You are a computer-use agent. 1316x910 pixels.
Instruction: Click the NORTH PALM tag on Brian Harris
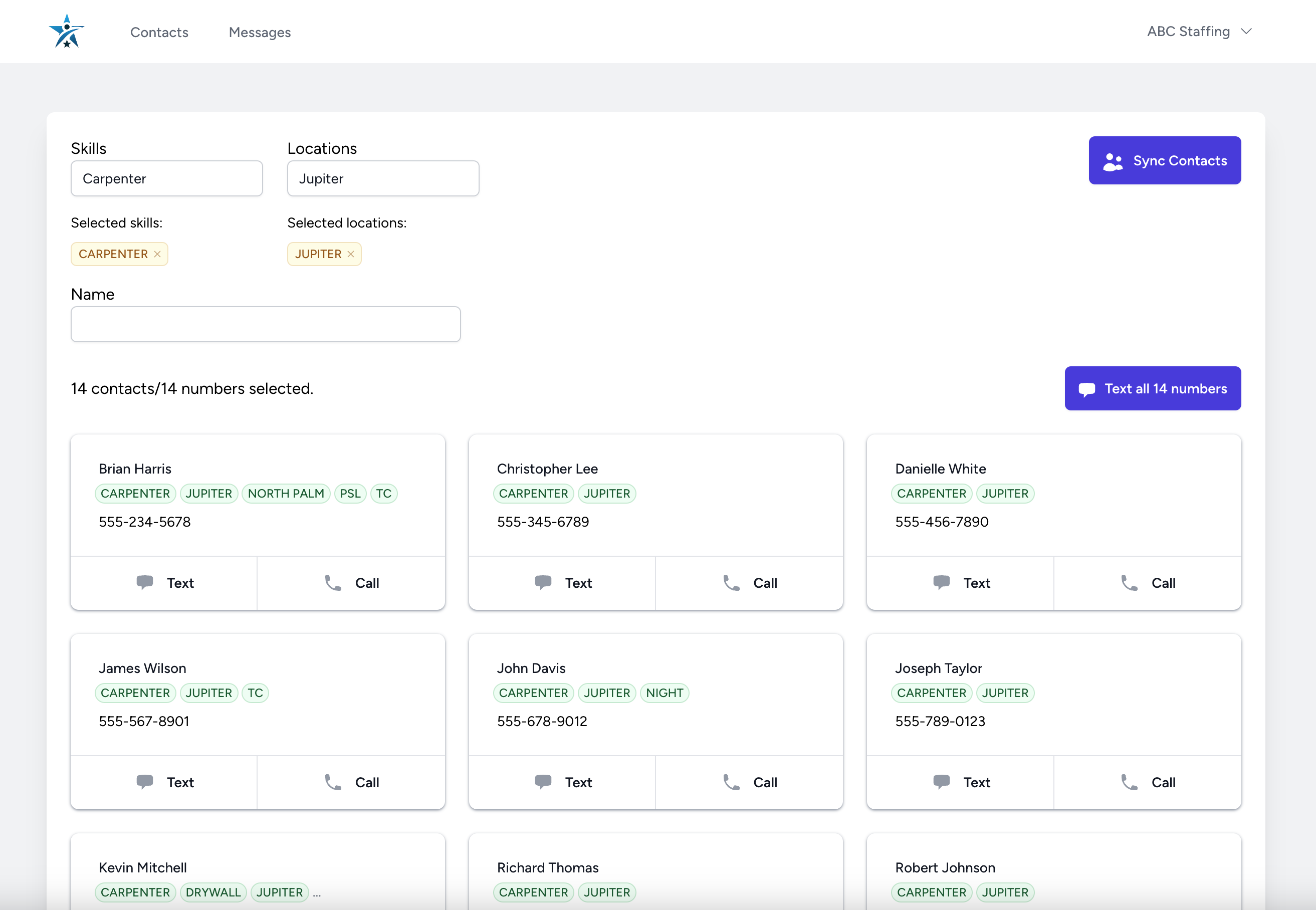(286, 494)
